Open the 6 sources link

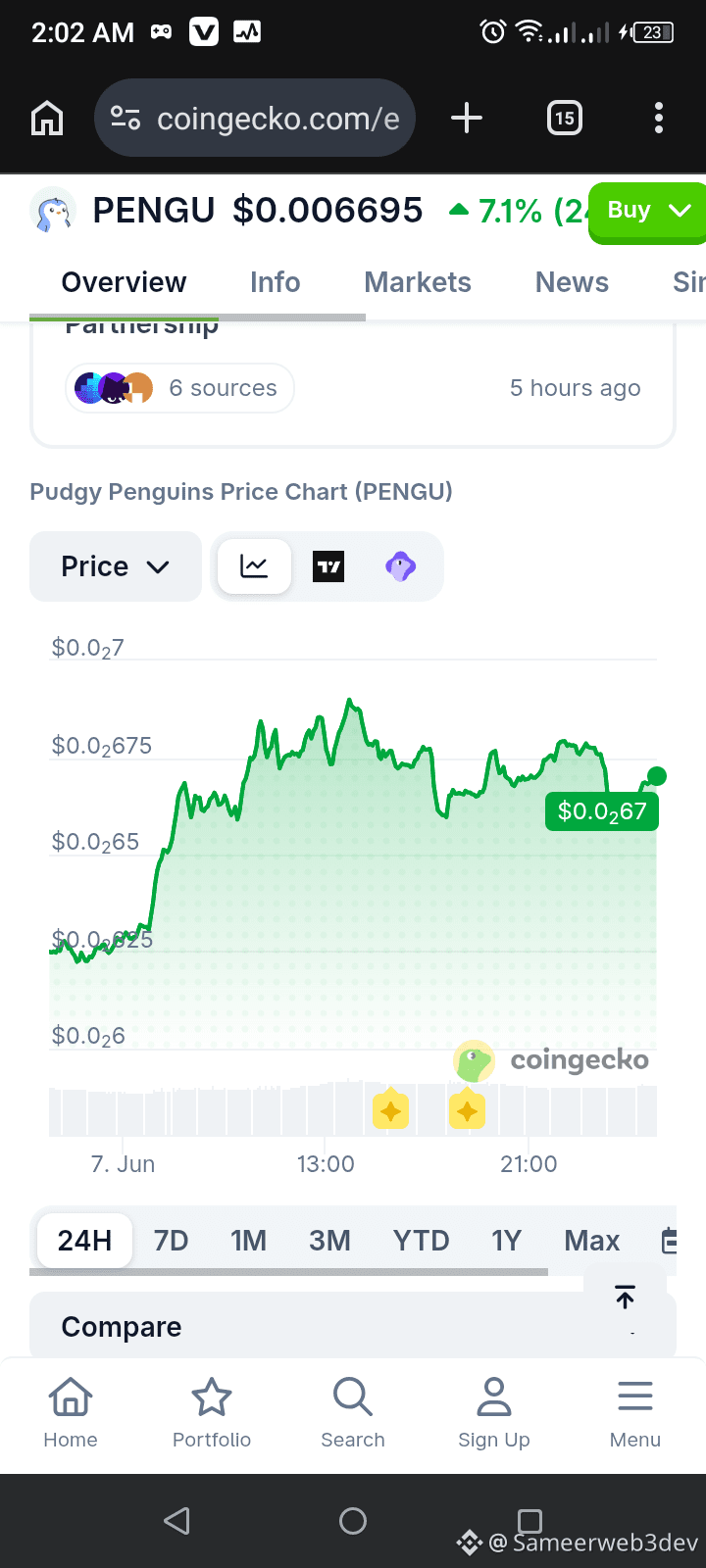180,388
